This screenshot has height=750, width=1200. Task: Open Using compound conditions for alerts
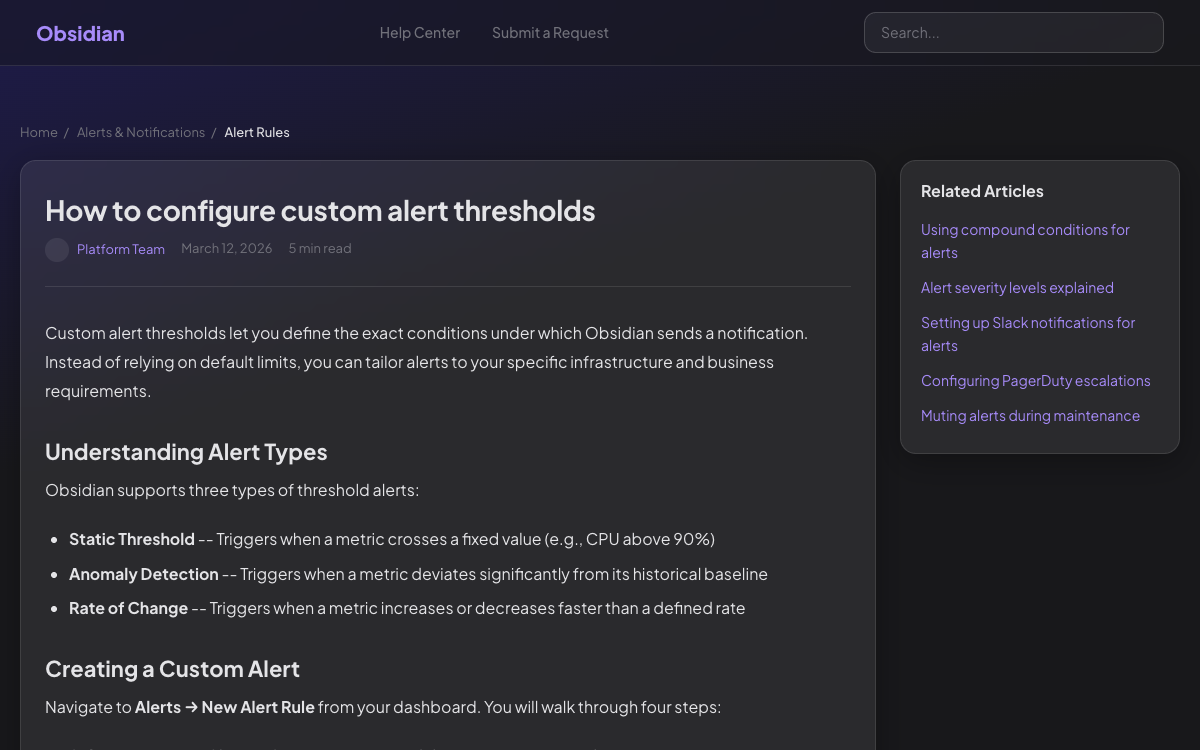pyautogui.click(x=1025, y=241)
